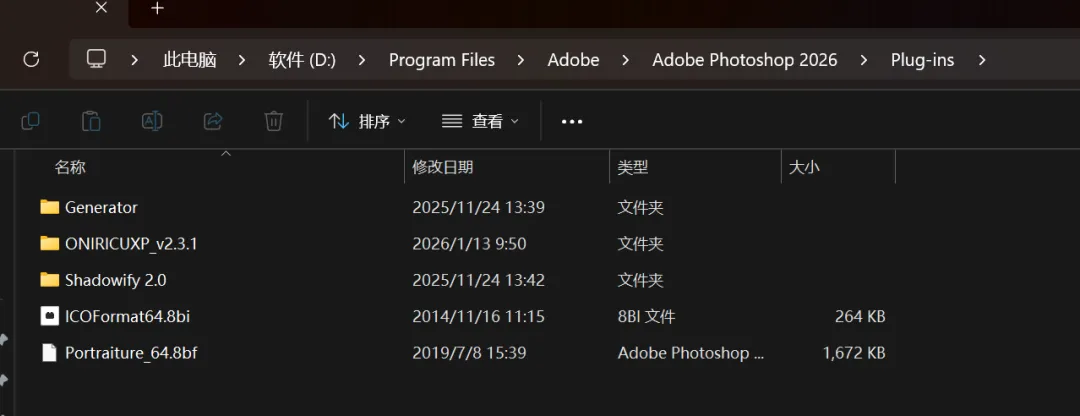This screenshot has height=416, width=1080.
Task: Click the date 2019/7/8 15:39
Action: pyautogui.click(x=469, y=353)
